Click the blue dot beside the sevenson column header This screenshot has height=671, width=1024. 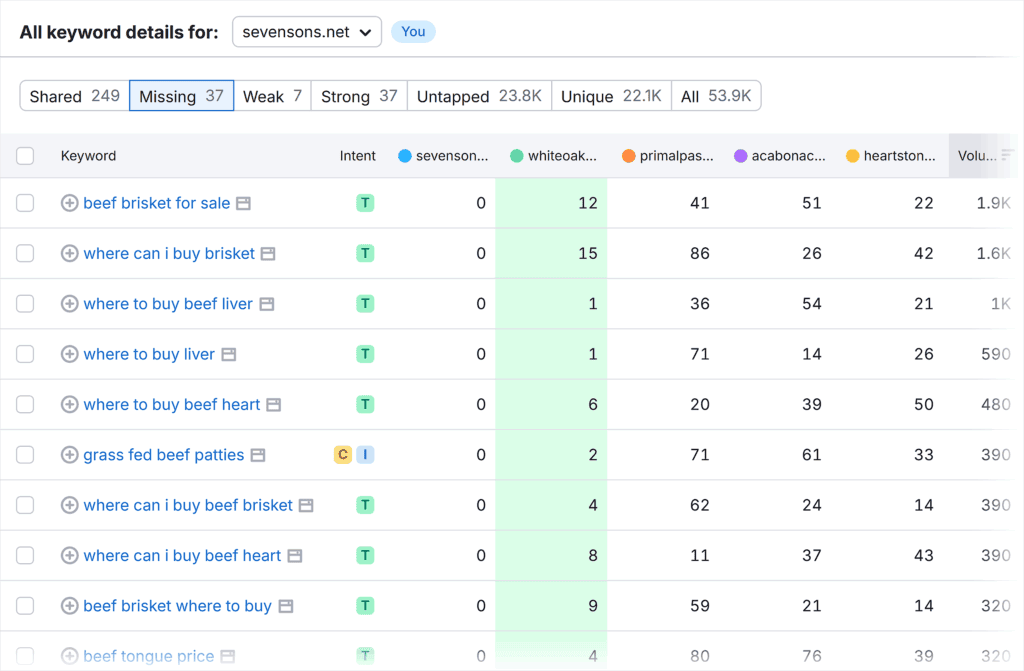405,156
